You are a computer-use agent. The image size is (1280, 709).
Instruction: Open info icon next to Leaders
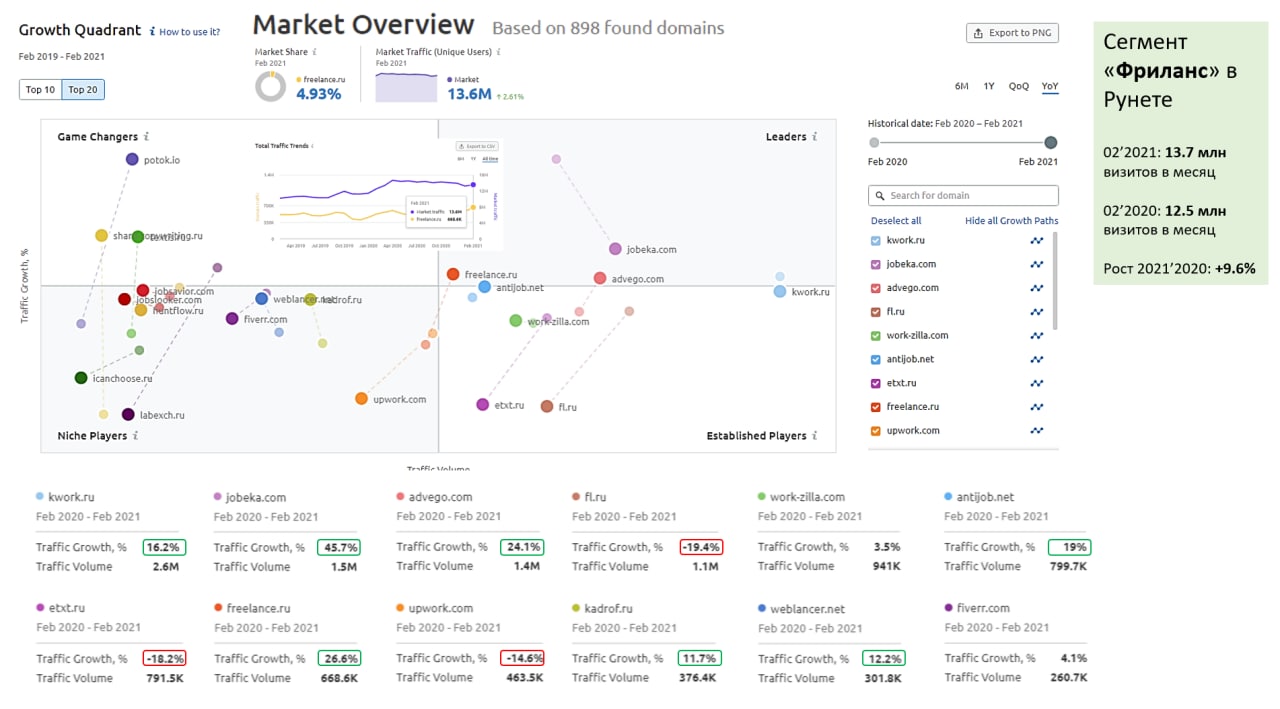[815, 137]
